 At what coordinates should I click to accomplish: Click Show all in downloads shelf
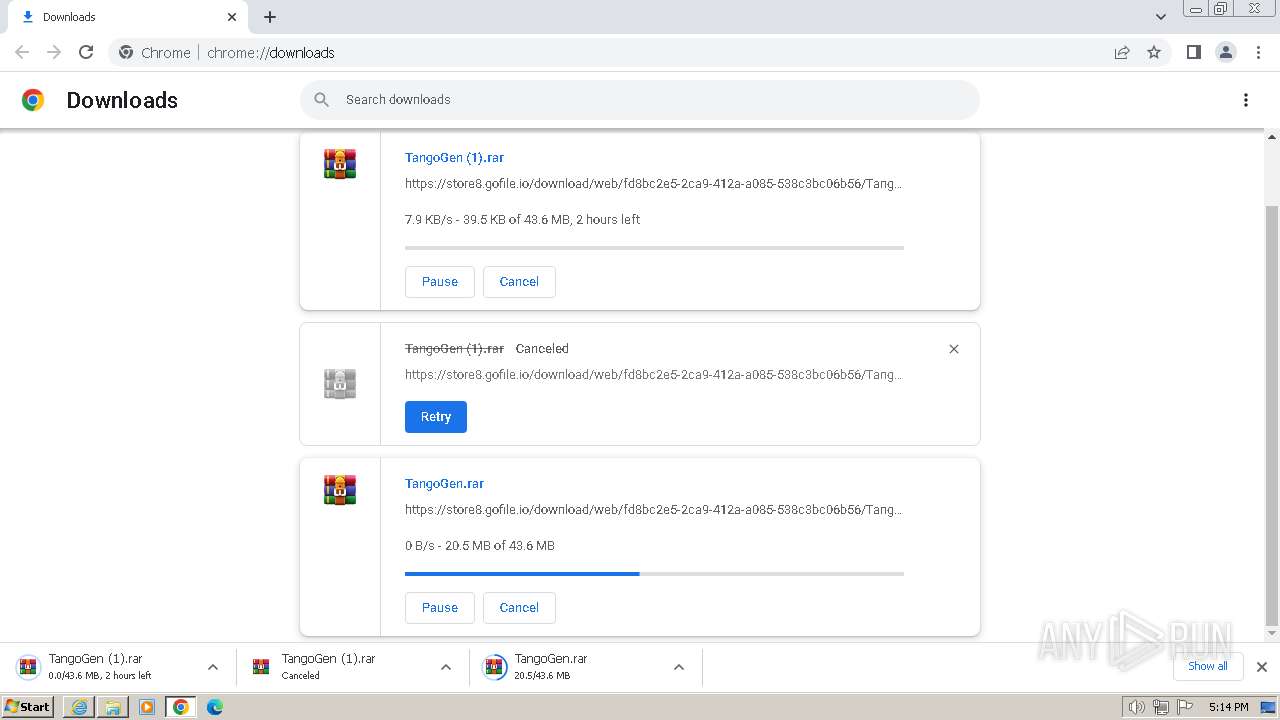coord(1208,666)
